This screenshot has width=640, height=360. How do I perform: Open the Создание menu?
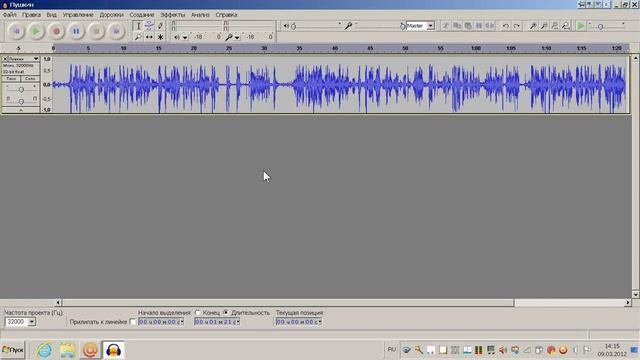tap(142, 15)
